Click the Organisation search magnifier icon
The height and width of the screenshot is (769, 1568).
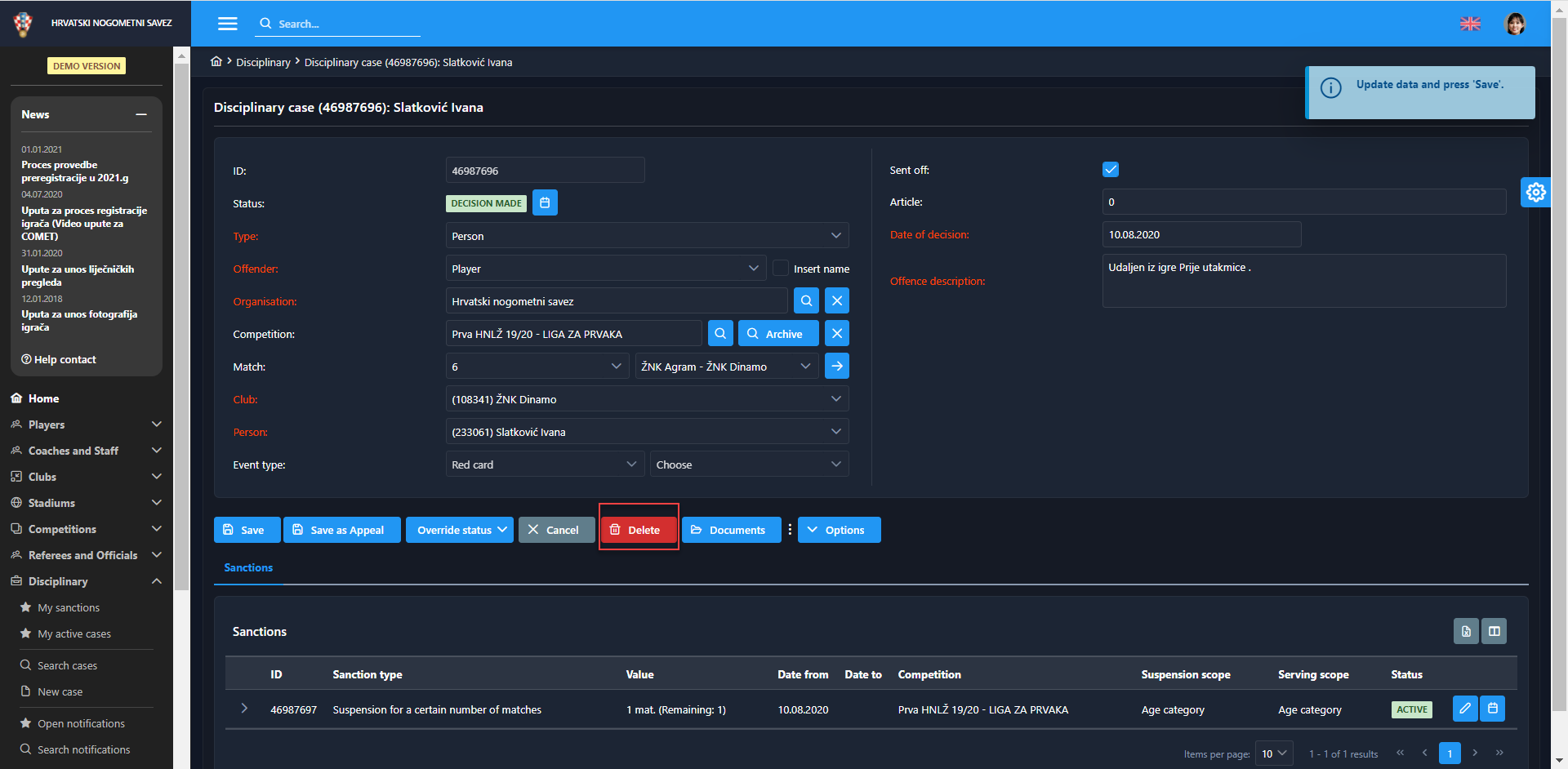[806, 301]
